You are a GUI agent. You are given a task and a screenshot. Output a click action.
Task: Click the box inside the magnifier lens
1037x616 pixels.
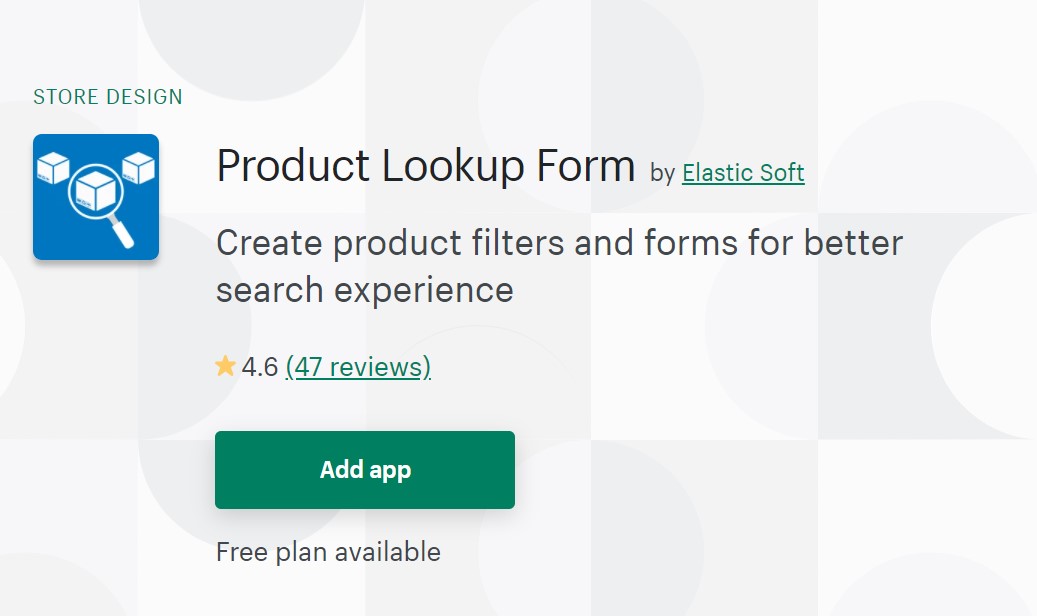(x=93, y=190)
